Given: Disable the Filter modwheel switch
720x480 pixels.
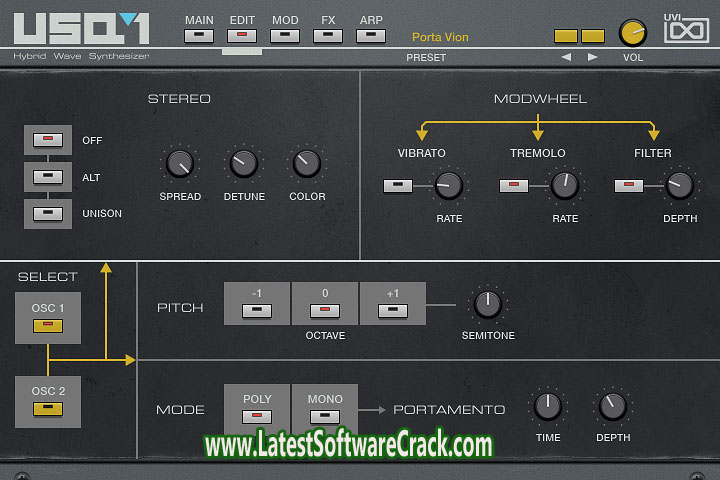Looking at the screenshot, I should pos(629,185).
